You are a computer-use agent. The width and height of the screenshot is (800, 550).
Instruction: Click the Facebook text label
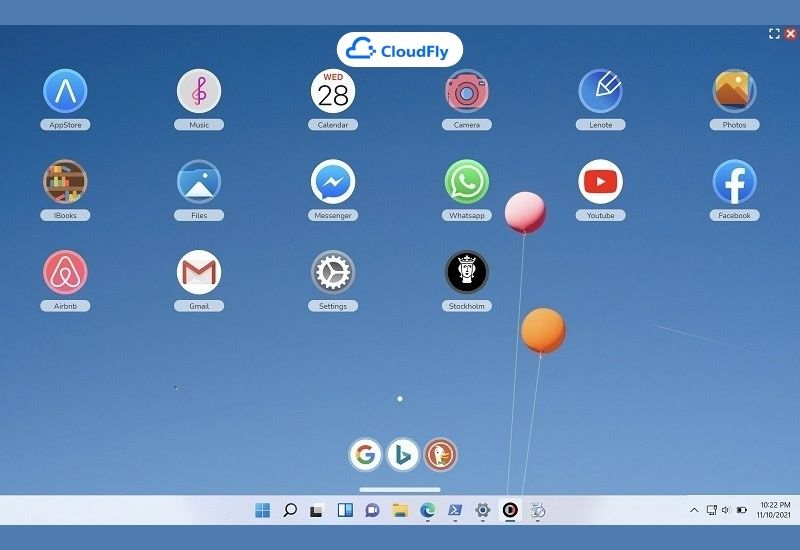734,215
